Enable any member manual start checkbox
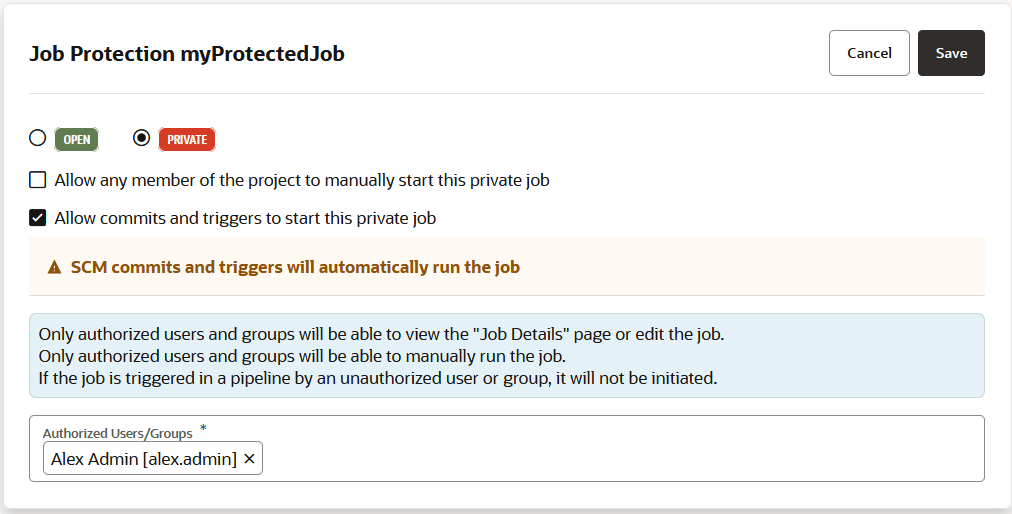The height and width of the screenshot is (514, 1012). (x=38, y=180)
